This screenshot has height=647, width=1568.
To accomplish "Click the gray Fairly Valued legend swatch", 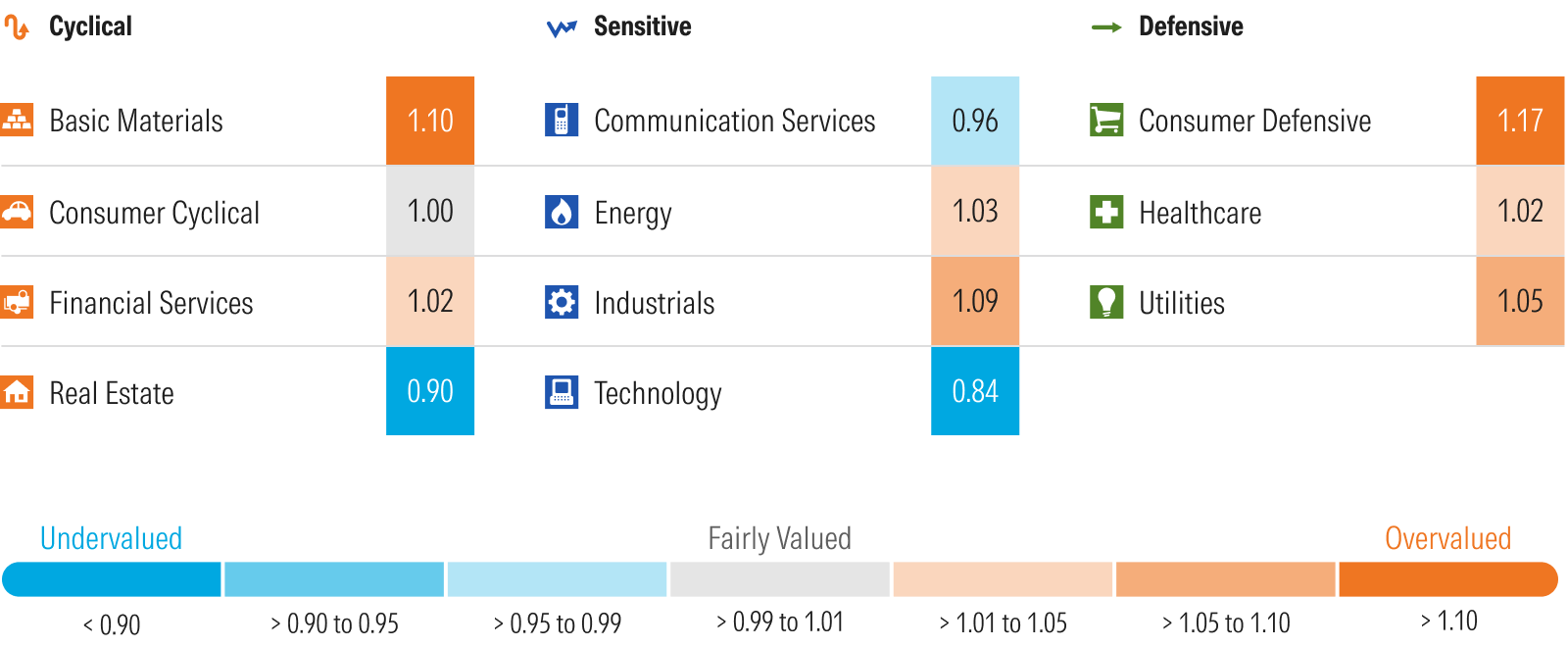I will (x=780, y=579).
